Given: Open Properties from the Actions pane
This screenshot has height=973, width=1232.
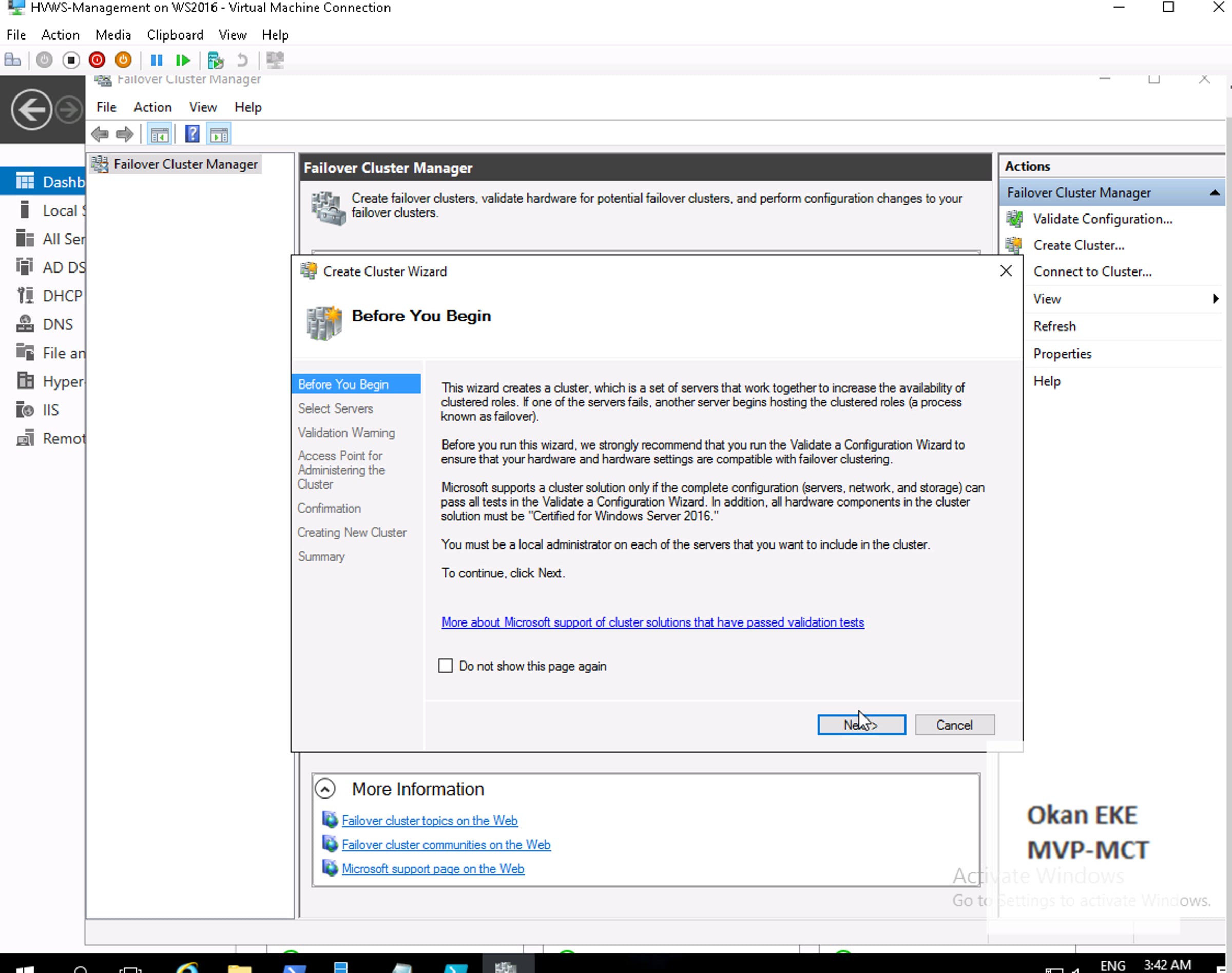Looking at the screenshot, I should pyautogui.click(x=1062, y=353).
